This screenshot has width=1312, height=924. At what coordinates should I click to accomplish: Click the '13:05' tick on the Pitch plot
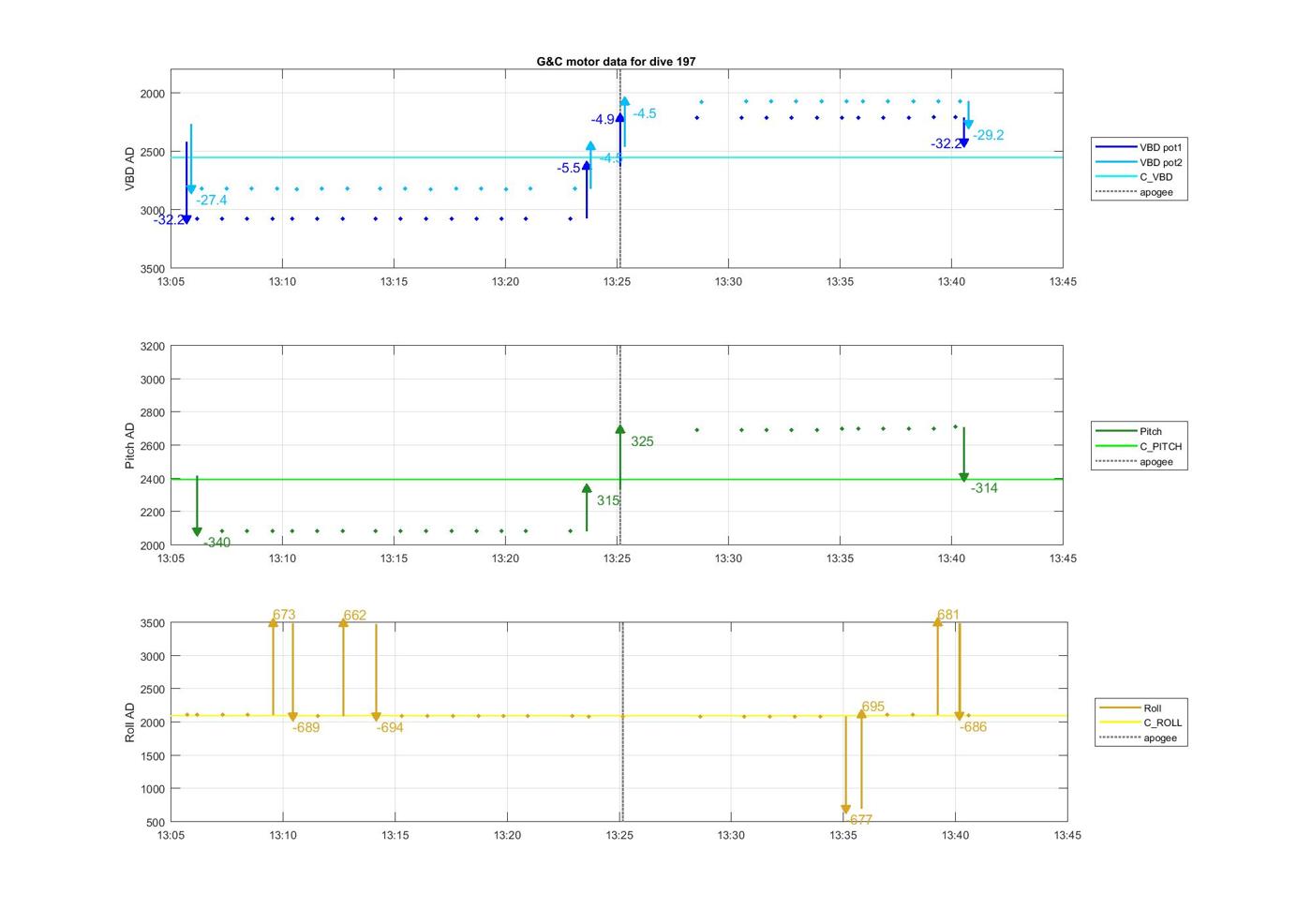(x=171, y=559)
